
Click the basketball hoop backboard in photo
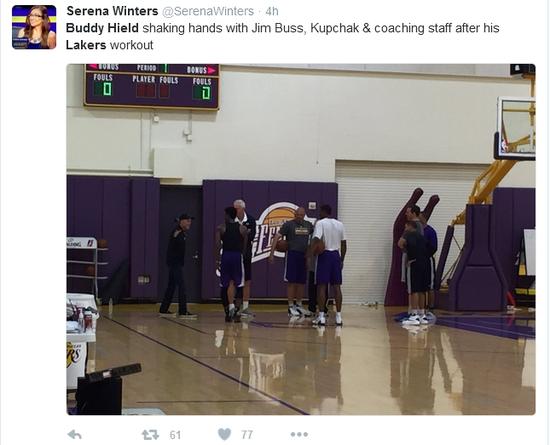point(515,128)
